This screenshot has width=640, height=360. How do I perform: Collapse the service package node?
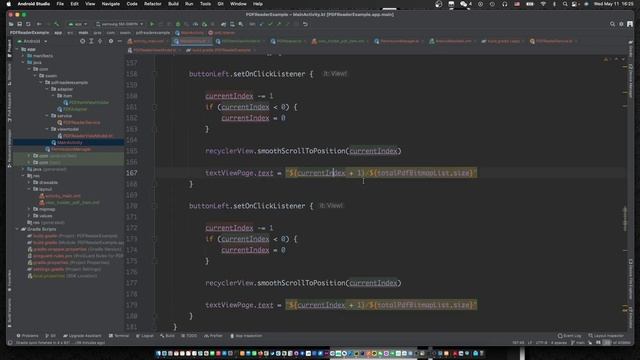point(47,116)
